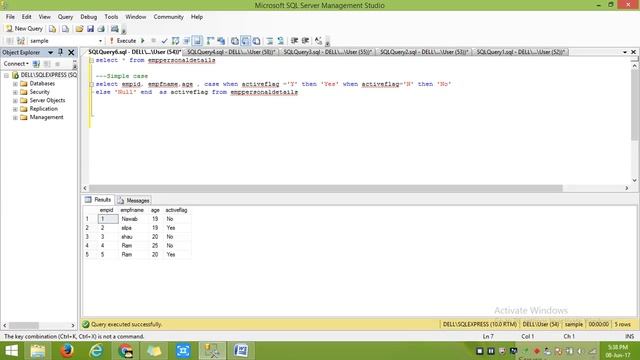The height and width of the screenshot is (360, 640).
Task: Click the editor vertical scrollbar down arrow
Action: coord(634,180)
